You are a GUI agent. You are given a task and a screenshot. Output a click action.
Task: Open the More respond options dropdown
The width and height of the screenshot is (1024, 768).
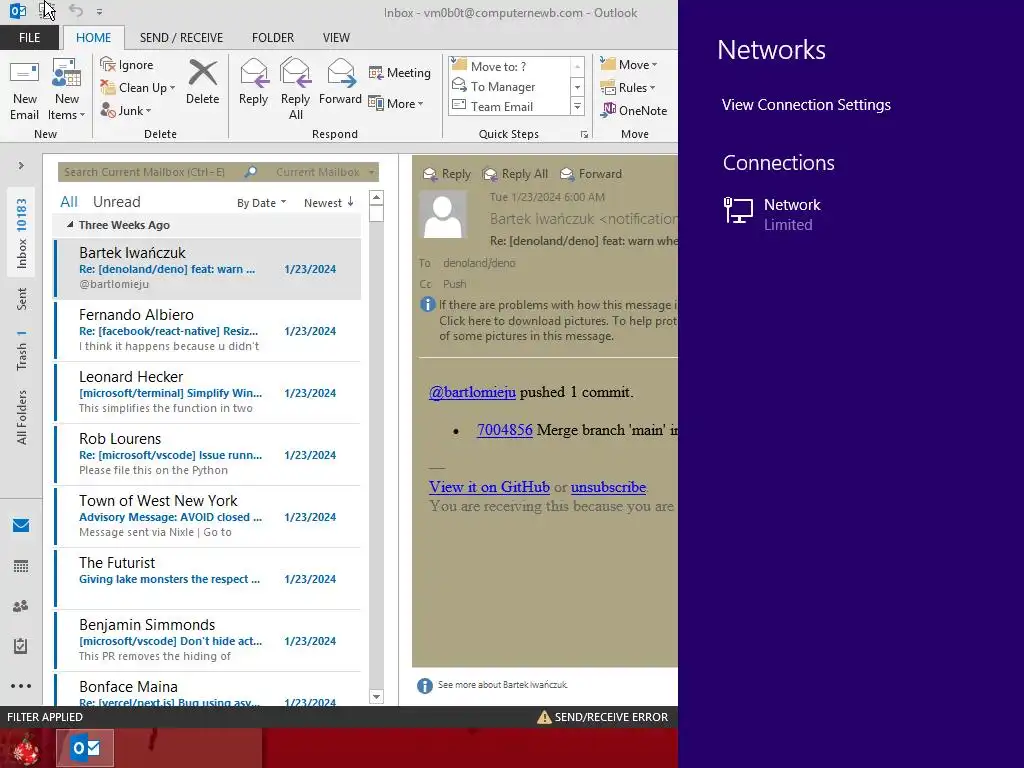396,103
